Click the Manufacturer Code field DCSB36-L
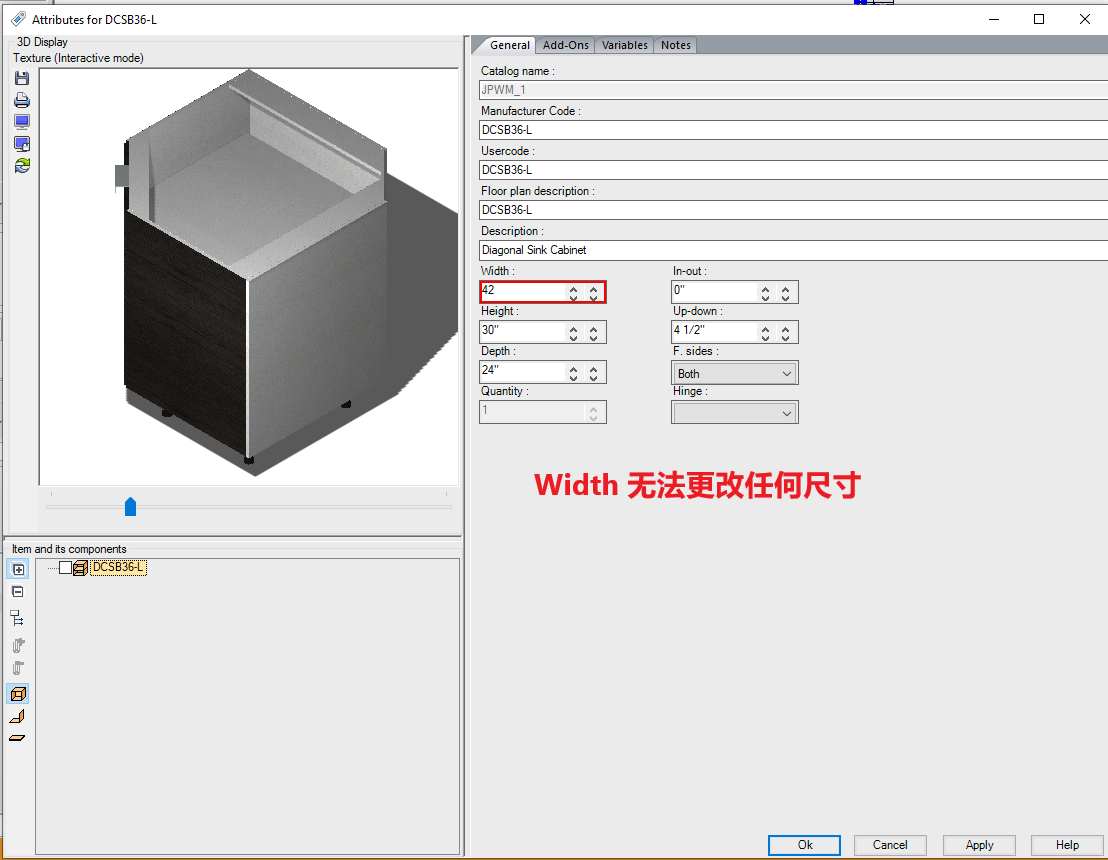The height and width of the screenshot is (860, 1108). coord(793,130)
